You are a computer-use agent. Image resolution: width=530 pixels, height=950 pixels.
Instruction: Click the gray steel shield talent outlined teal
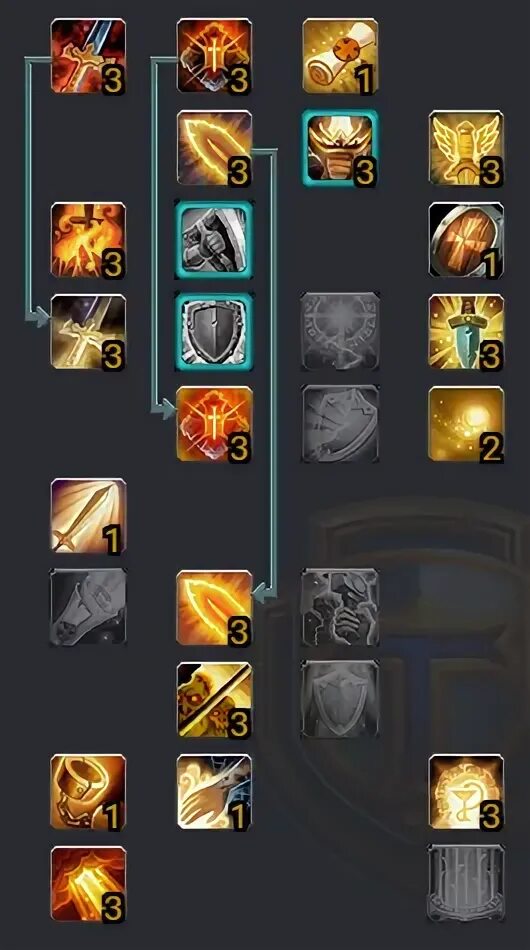click(214, 332)
